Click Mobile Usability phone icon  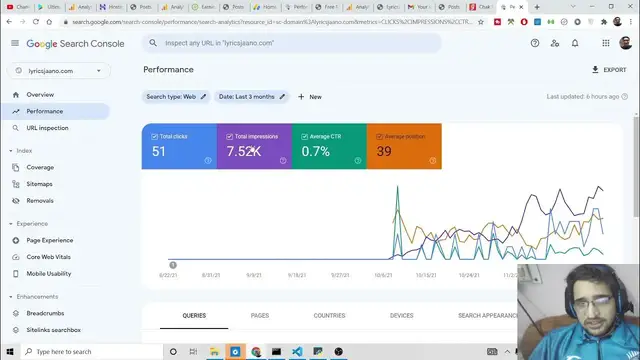click(16, 274)
